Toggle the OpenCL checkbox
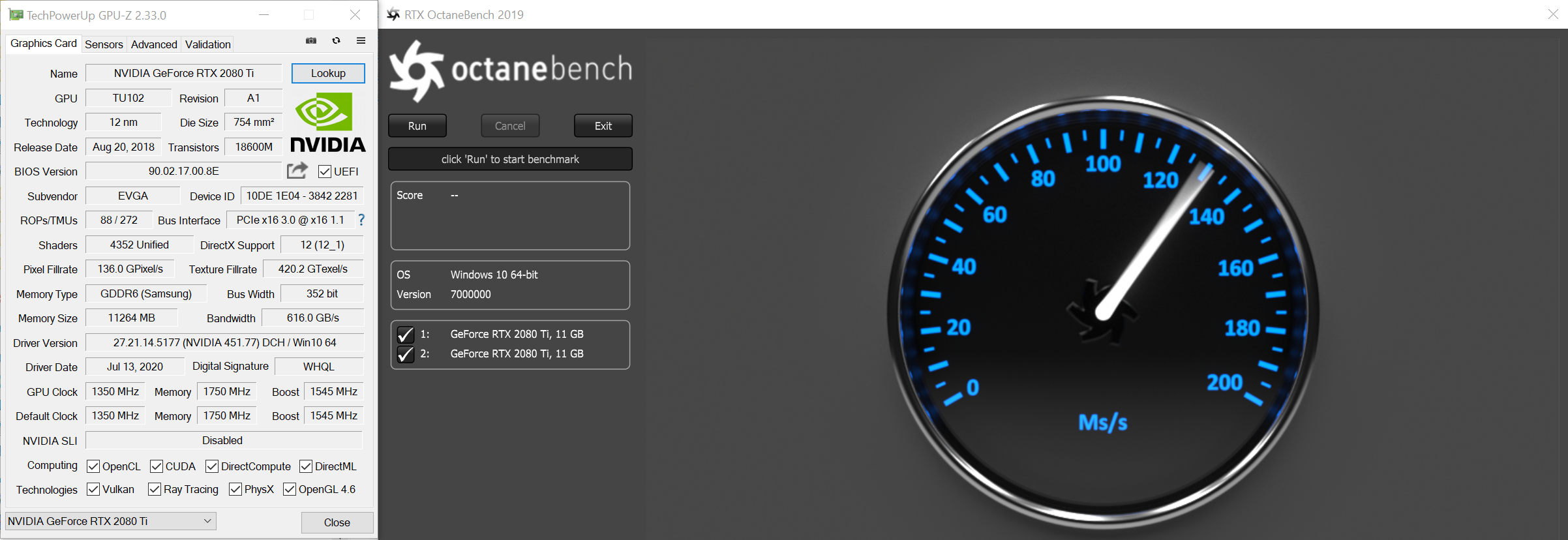1568x540 pixels. [93, 466]
